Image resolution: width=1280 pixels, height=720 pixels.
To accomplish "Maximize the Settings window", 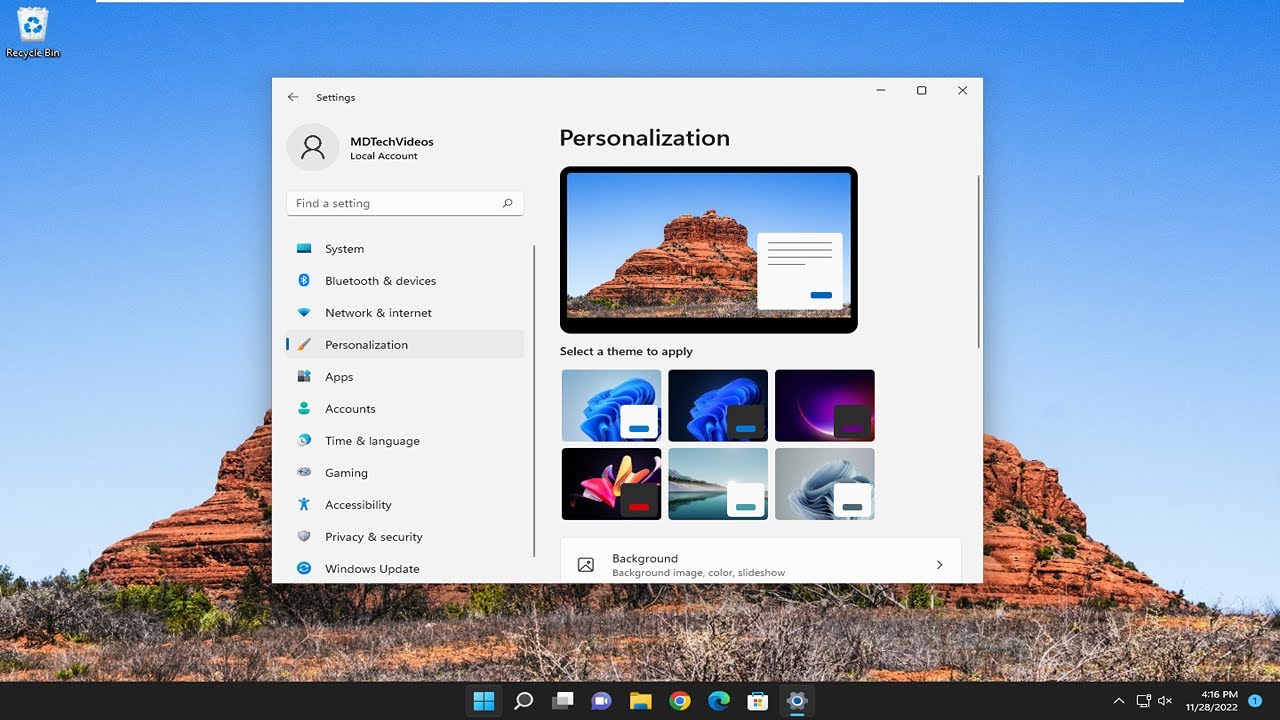I will (921, 90).
